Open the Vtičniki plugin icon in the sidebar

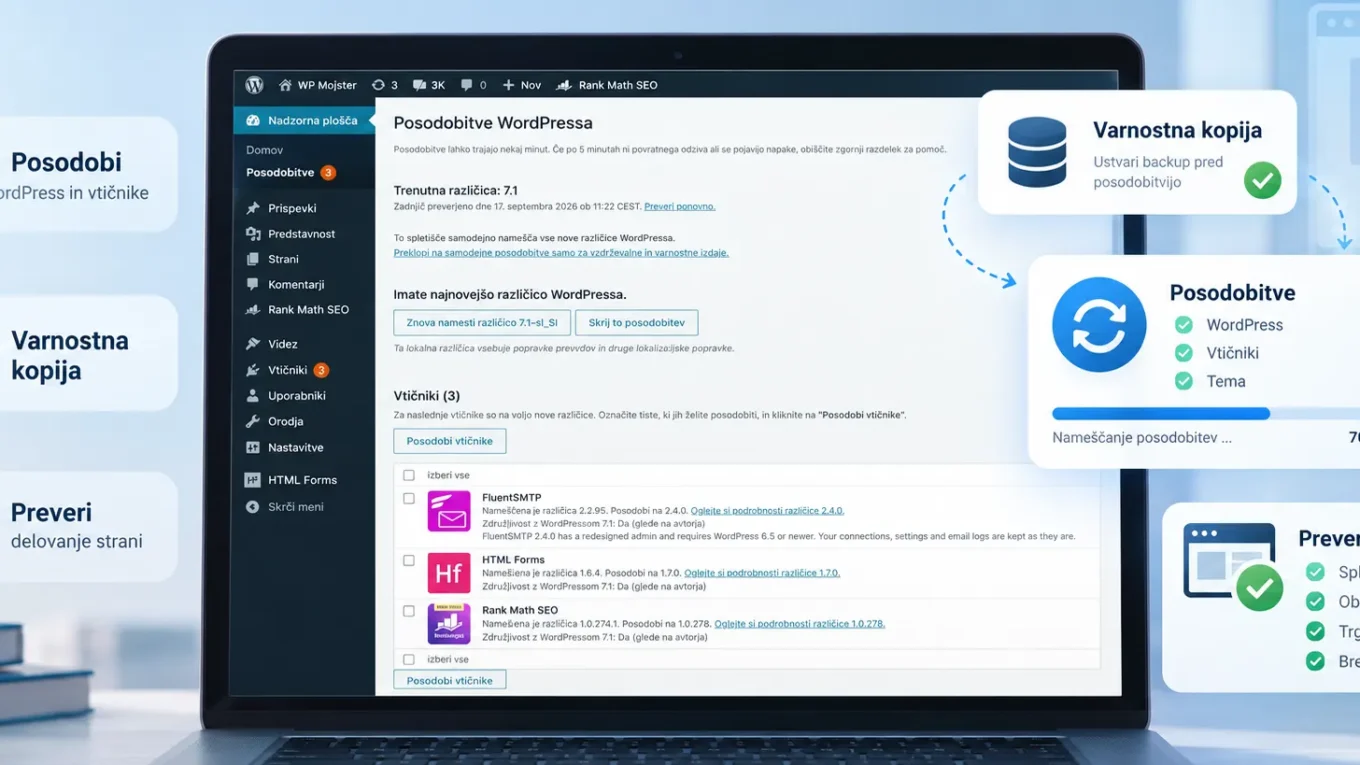[253, 370]
